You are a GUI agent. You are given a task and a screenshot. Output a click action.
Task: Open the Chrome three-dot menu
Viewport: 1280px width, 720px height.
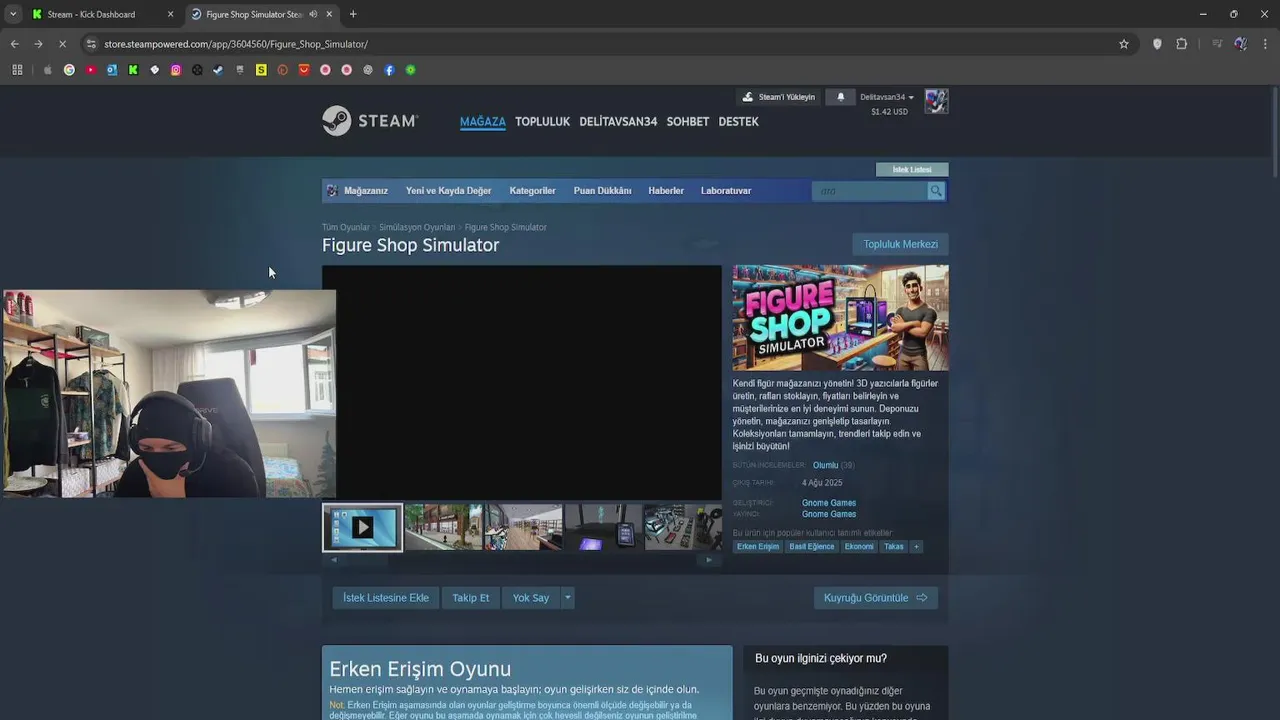coord(1265,44)
